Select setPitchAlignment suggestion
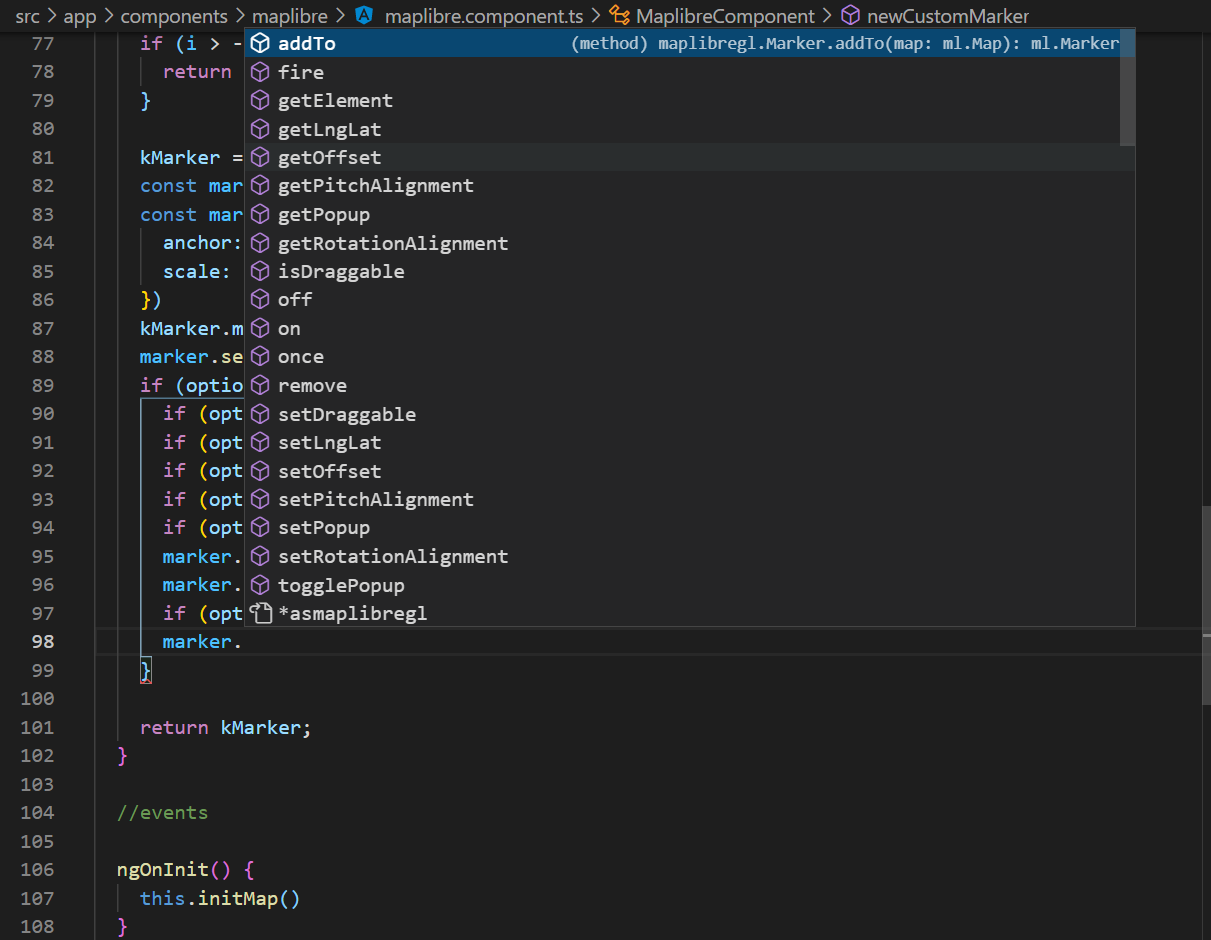 (690, 500)
